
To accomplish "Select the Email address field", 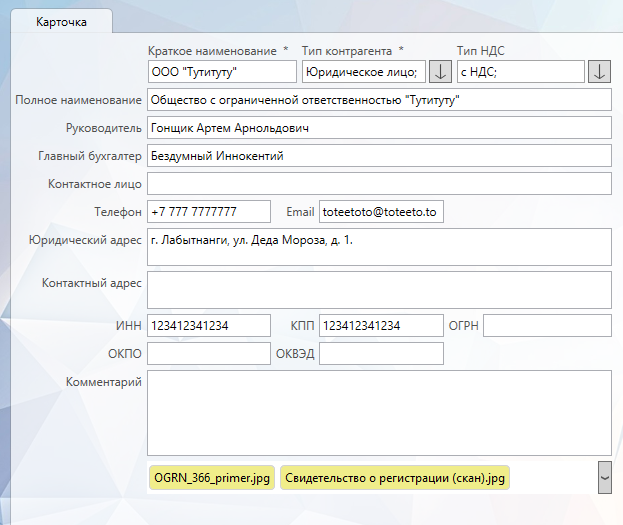I will click(380, 212).
